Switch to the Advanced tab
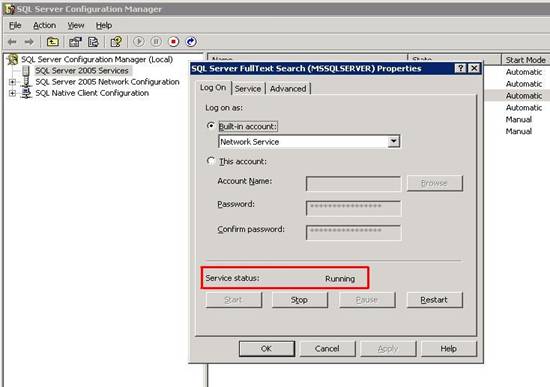 point(288,89)
